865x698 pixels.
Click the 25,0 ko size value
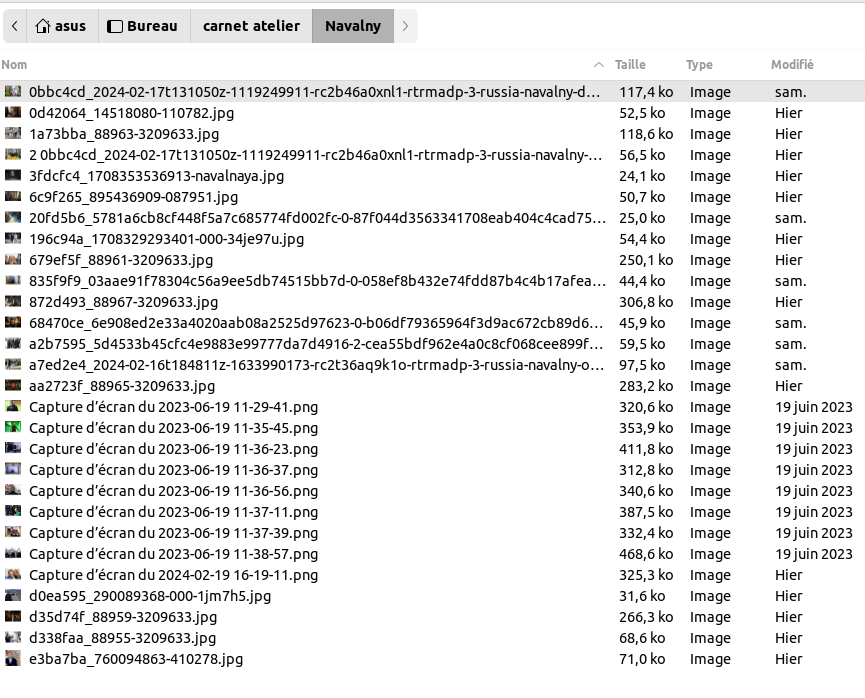pos(642,218)
